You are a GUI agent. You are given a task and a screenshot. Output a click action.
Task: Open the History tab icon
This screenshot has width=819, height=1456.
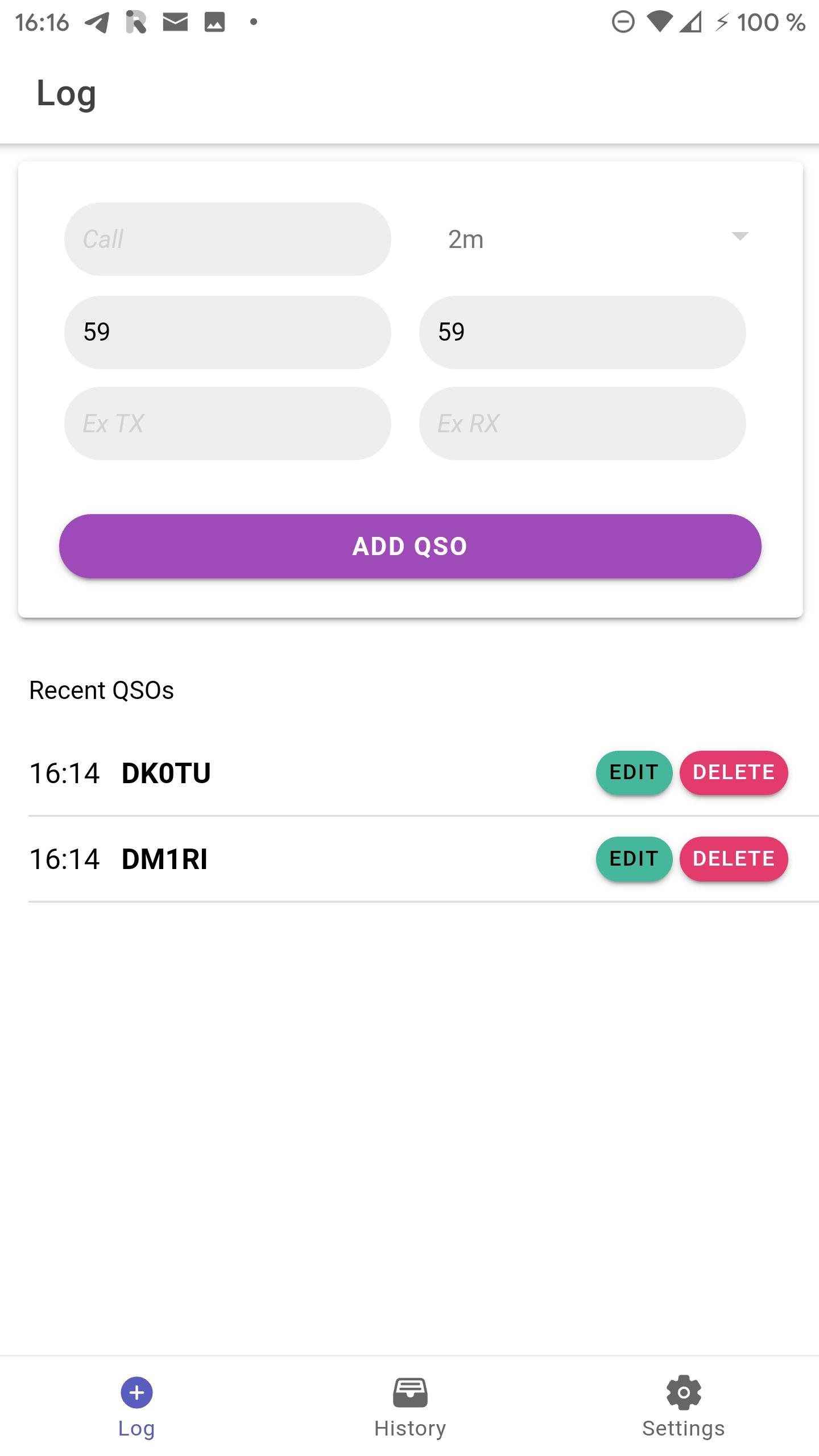click(409, 1392)
